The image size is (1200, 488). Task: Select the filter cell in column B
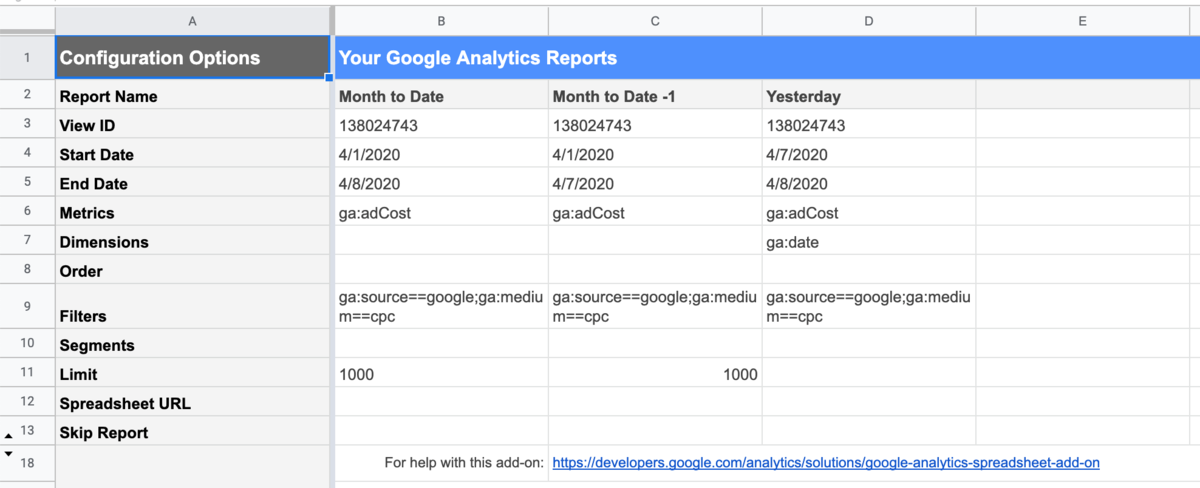(441, 306)
